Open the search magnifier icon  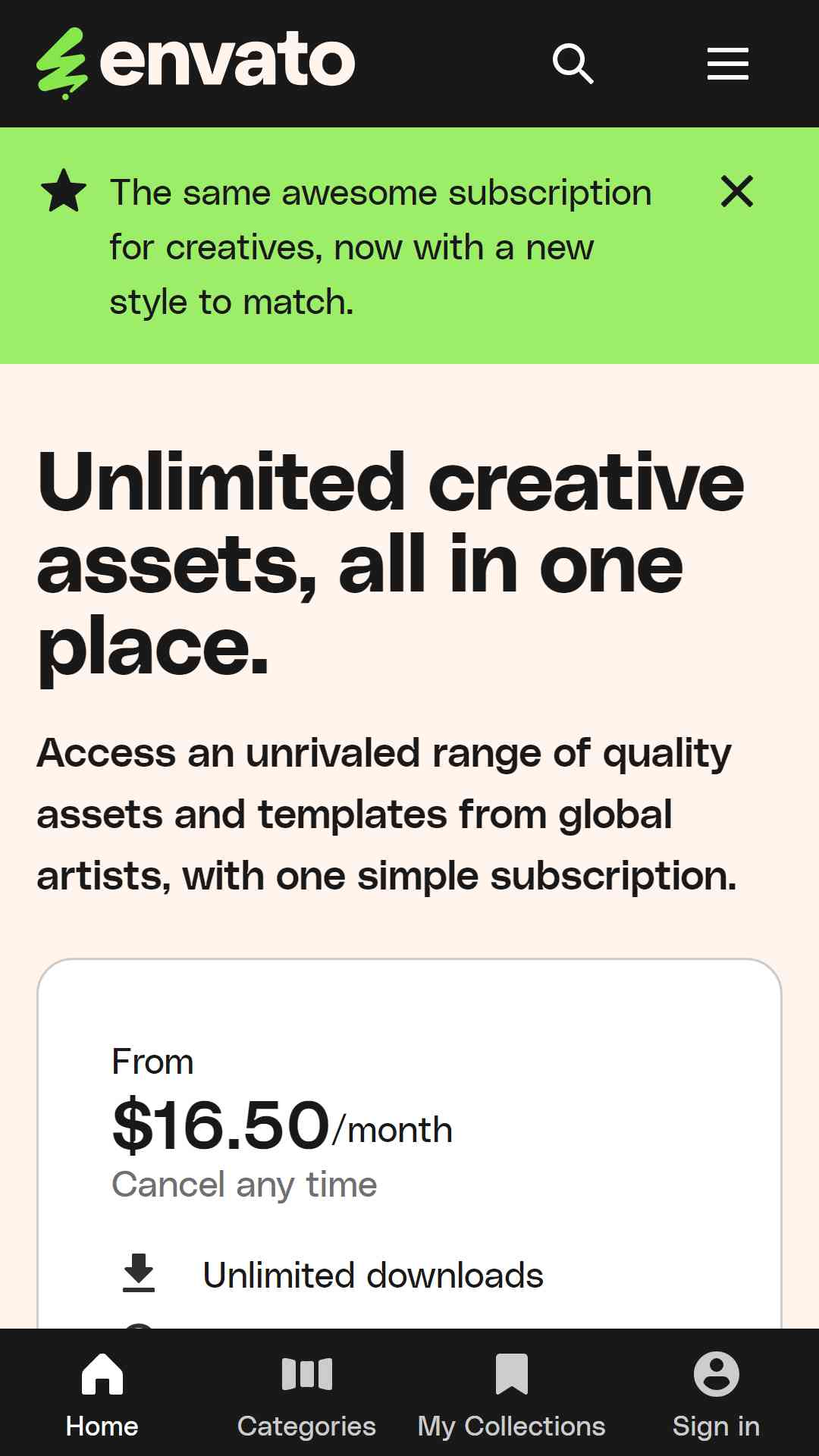pos(573,64)
